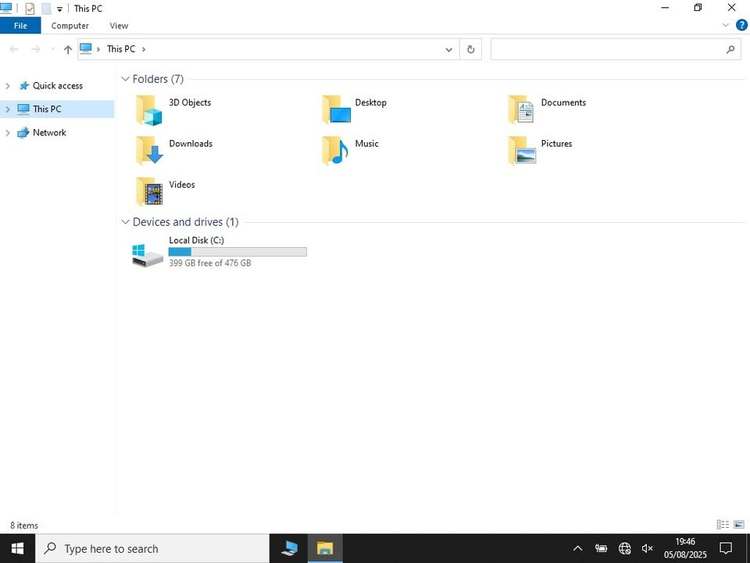Open the Action Center notifications icon
Screen dimensions: 750x563
coord(726,549)
